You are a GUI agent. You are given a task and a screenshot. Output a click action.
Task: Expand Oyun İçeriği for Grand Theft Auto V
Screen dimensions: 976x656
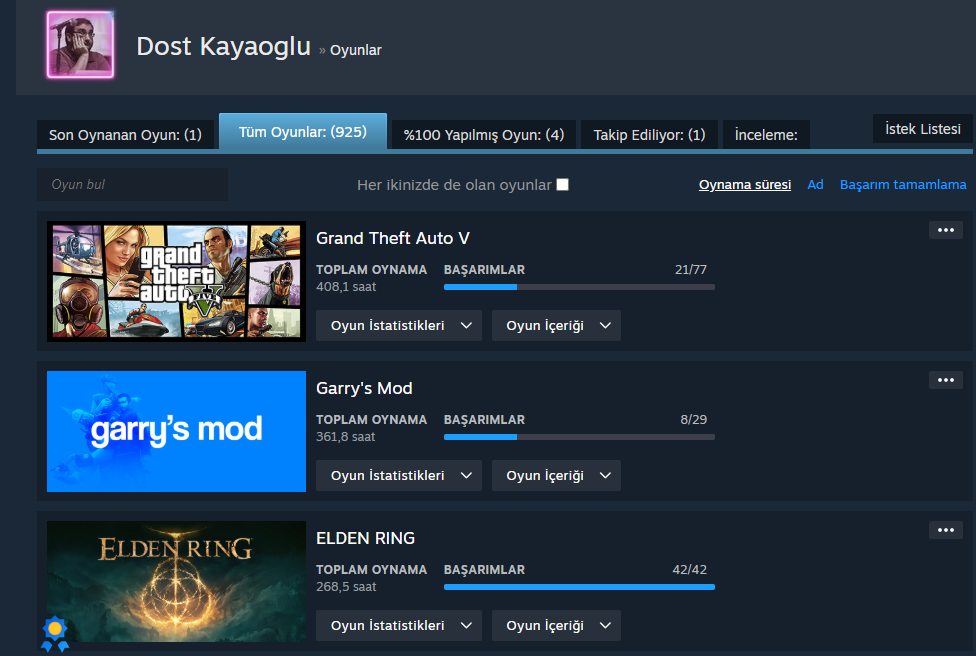(556, 326)
